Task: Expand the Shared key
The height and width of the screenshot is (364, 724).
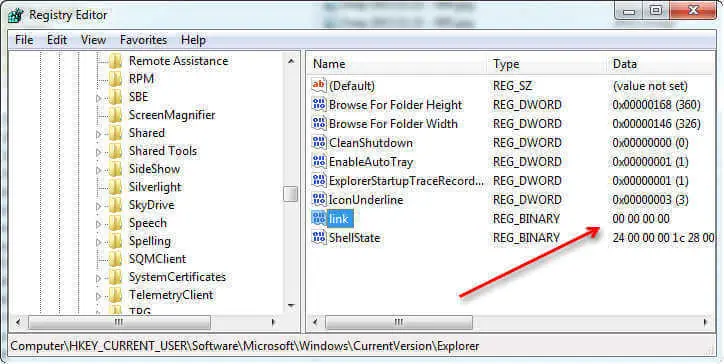Action: (x=98, y=134)
